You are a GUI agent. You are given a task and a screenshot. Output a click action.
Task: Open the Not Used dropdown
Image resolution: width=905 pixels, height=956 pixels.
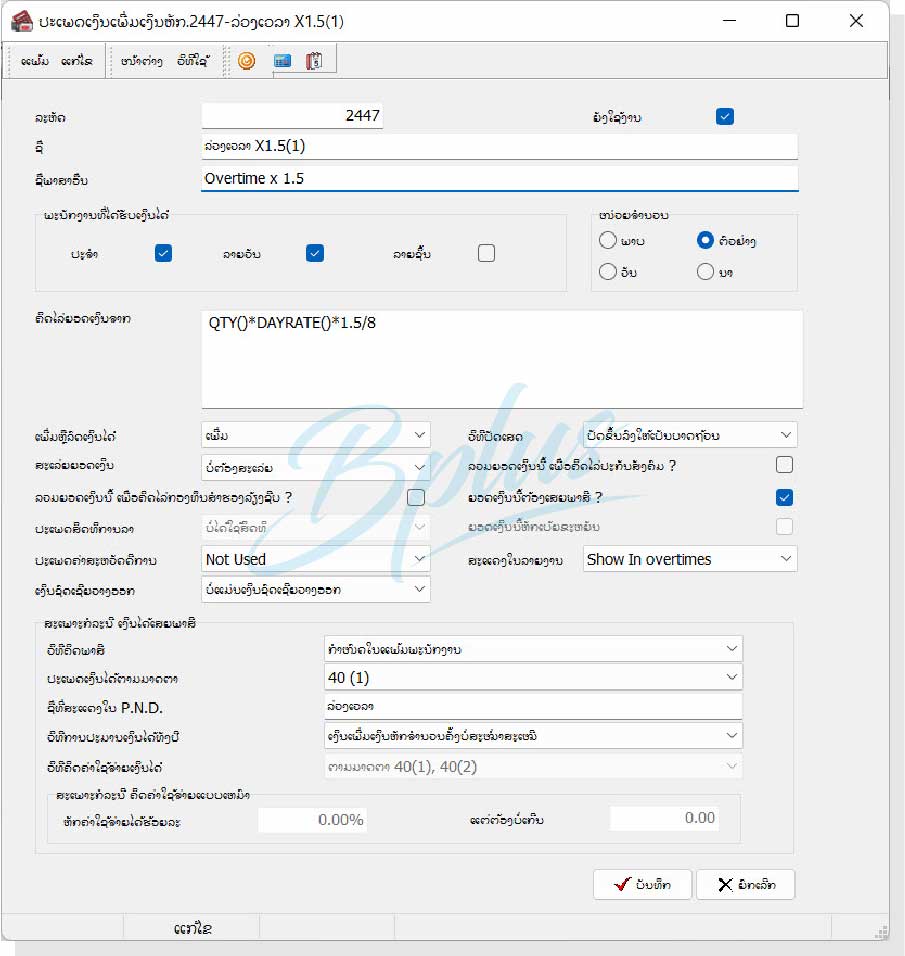point(315,559)
